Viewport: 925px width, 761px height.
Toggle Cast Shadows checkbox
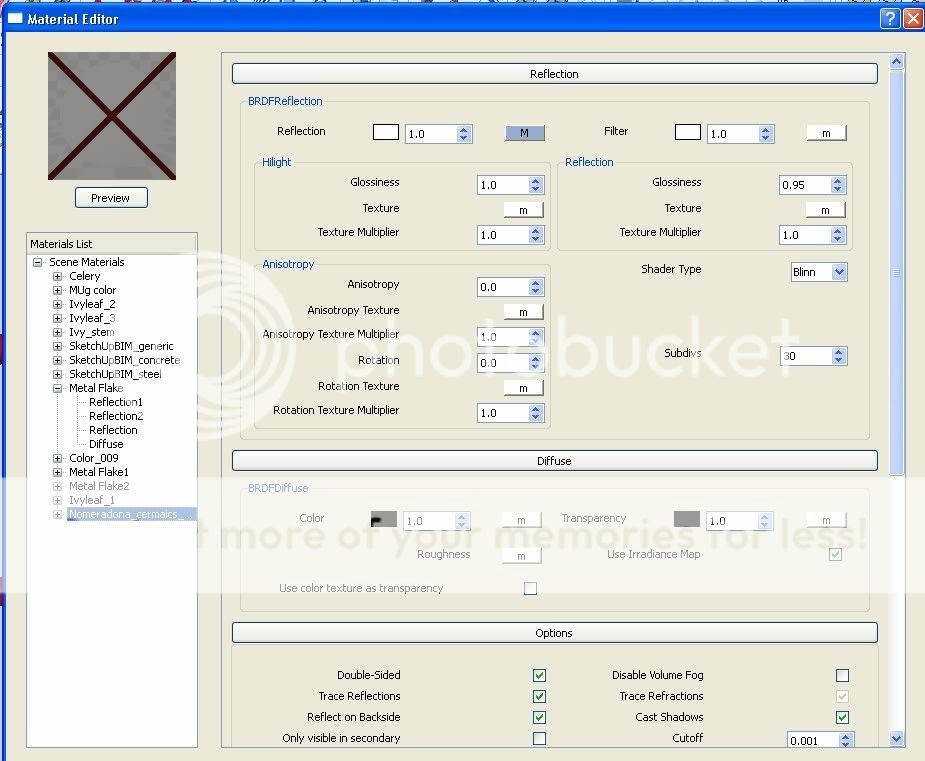coord(842,718)
